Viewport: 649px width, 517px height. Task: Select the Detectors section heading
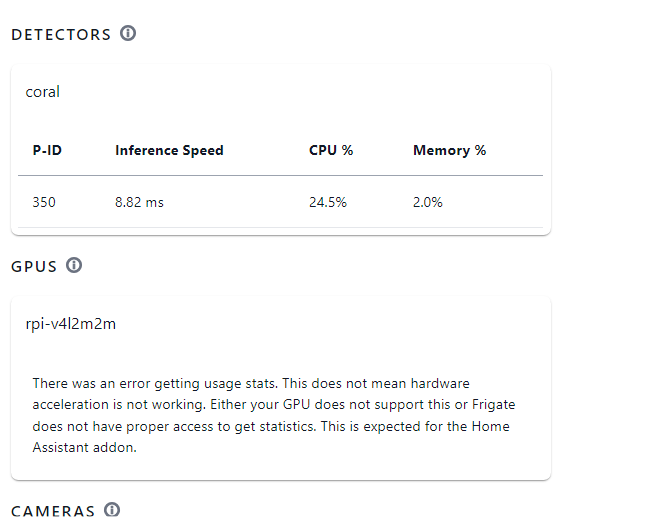click(x=61, y=35)
